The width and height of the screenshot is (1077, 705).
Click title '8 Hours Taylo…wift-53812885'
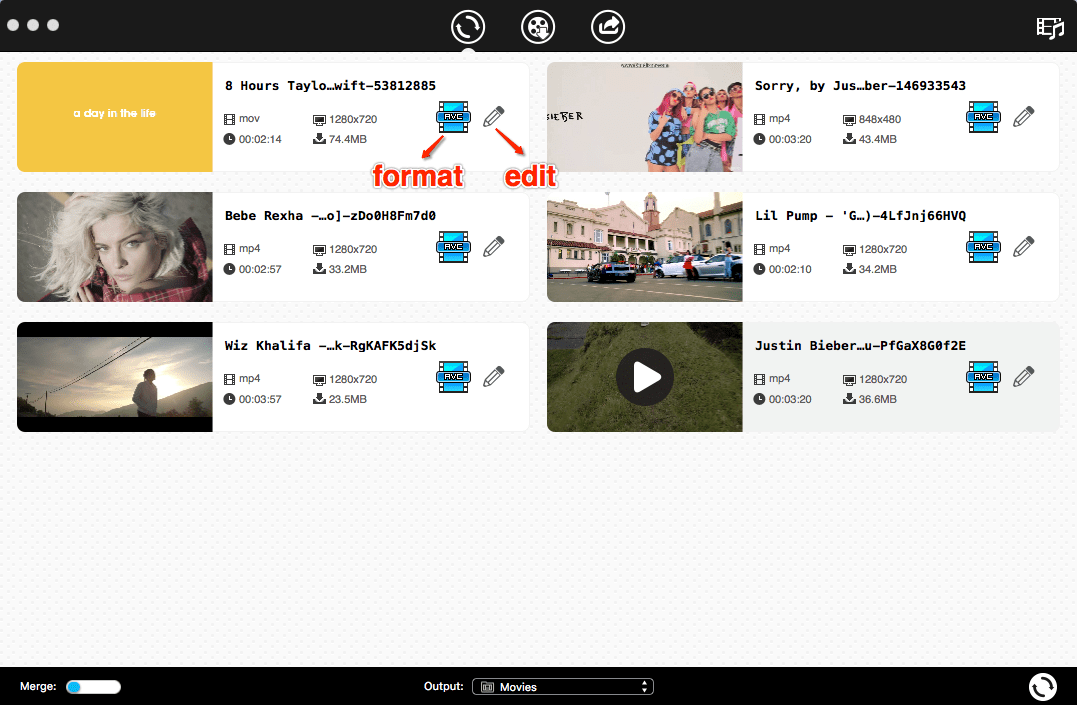click(330, 86)
